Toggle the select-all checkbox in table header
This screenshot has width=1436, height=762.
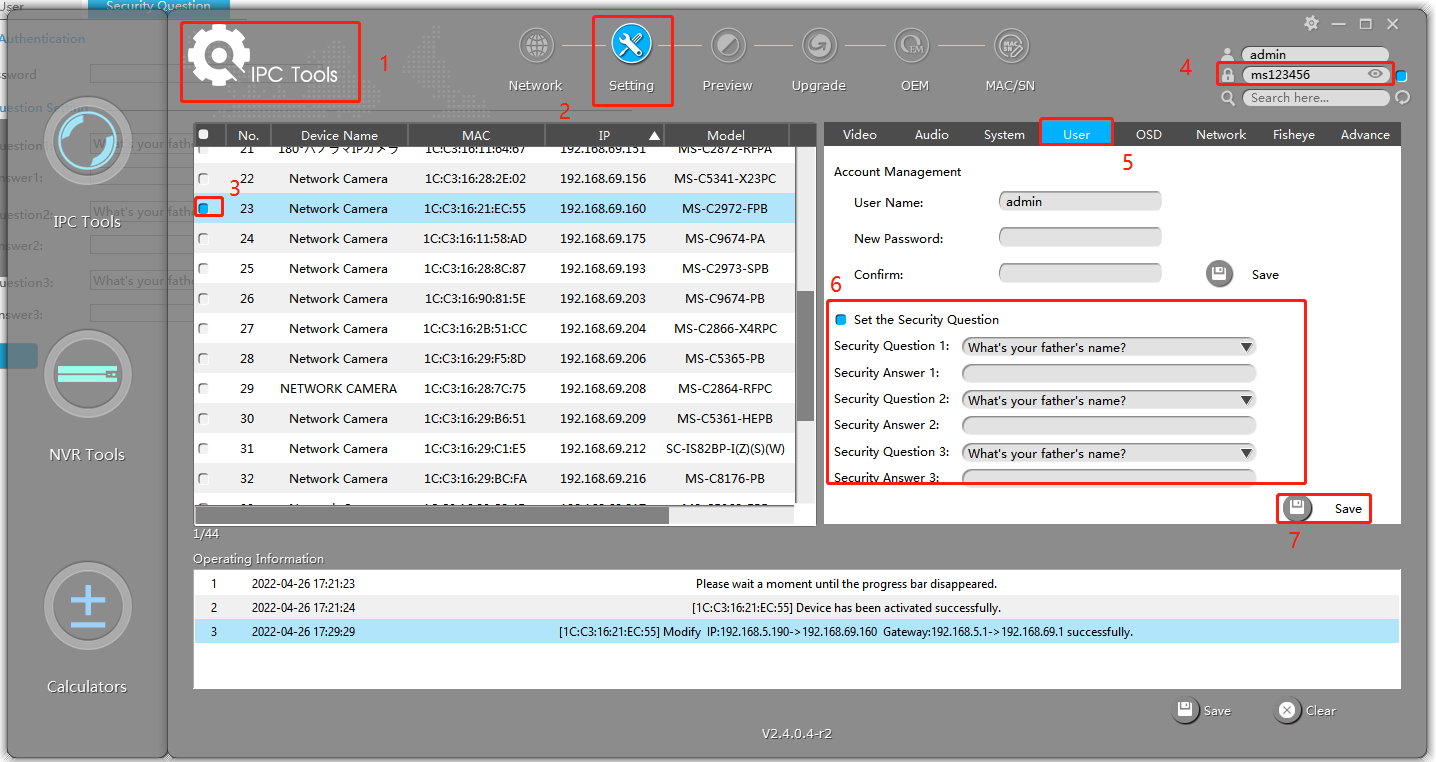point(204,134)
